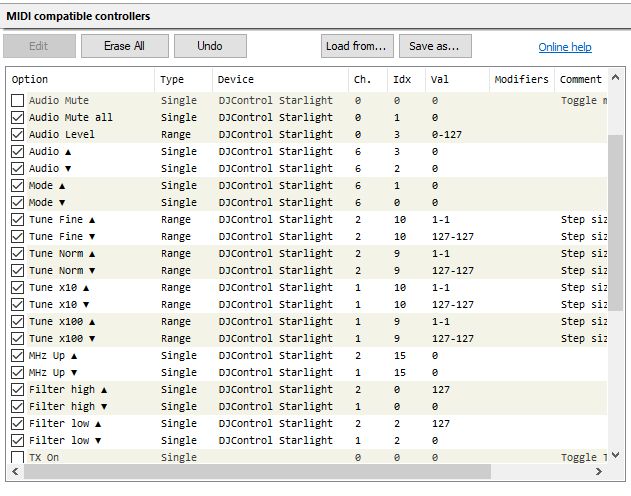Uncheck the Audio Mute all option

coord(17,117)
